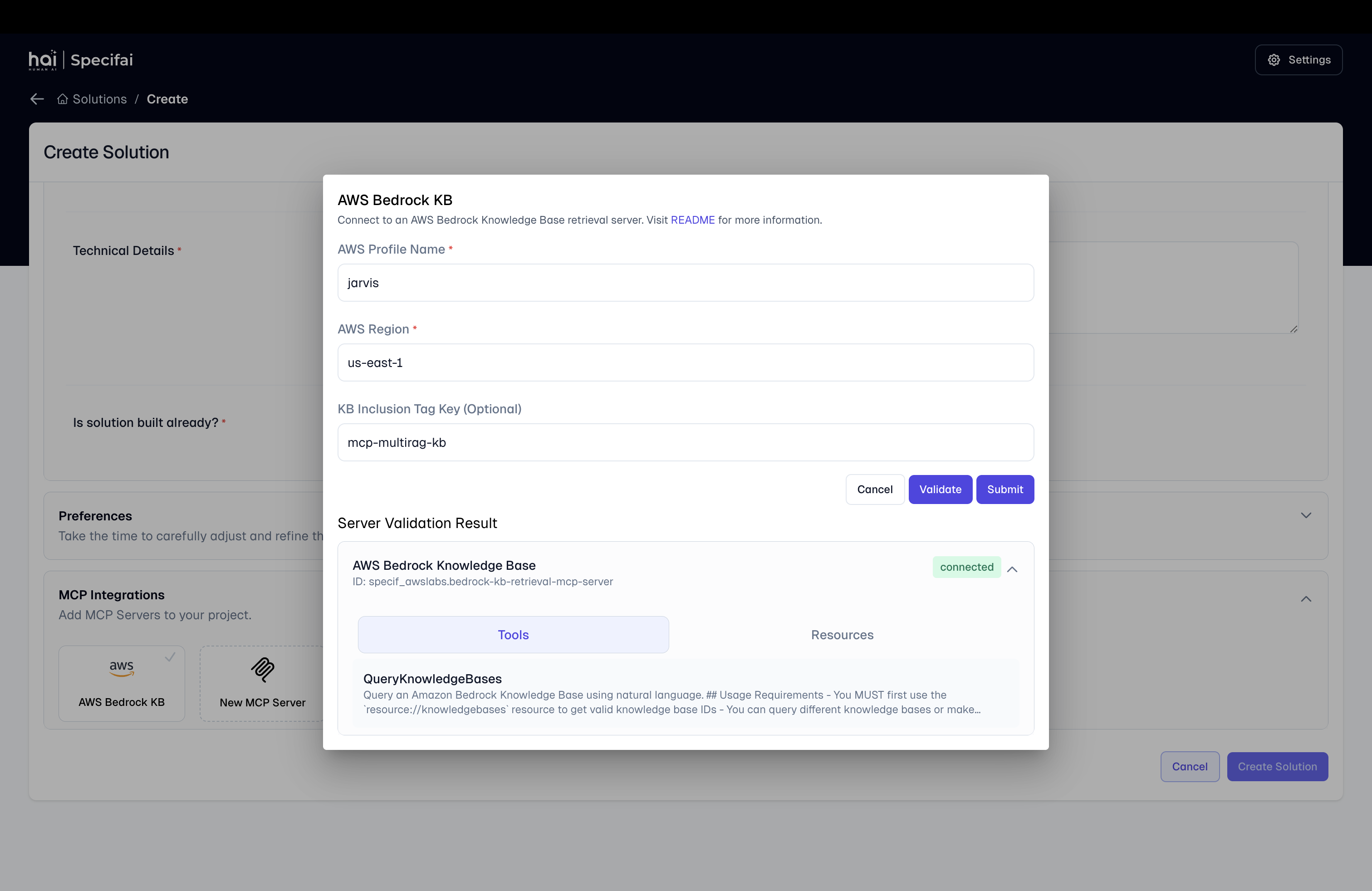This screenshot has height=891, width=1372.
Task: Switch to the Resources tab
Action: pyautogui.click(x=842, y=635)
